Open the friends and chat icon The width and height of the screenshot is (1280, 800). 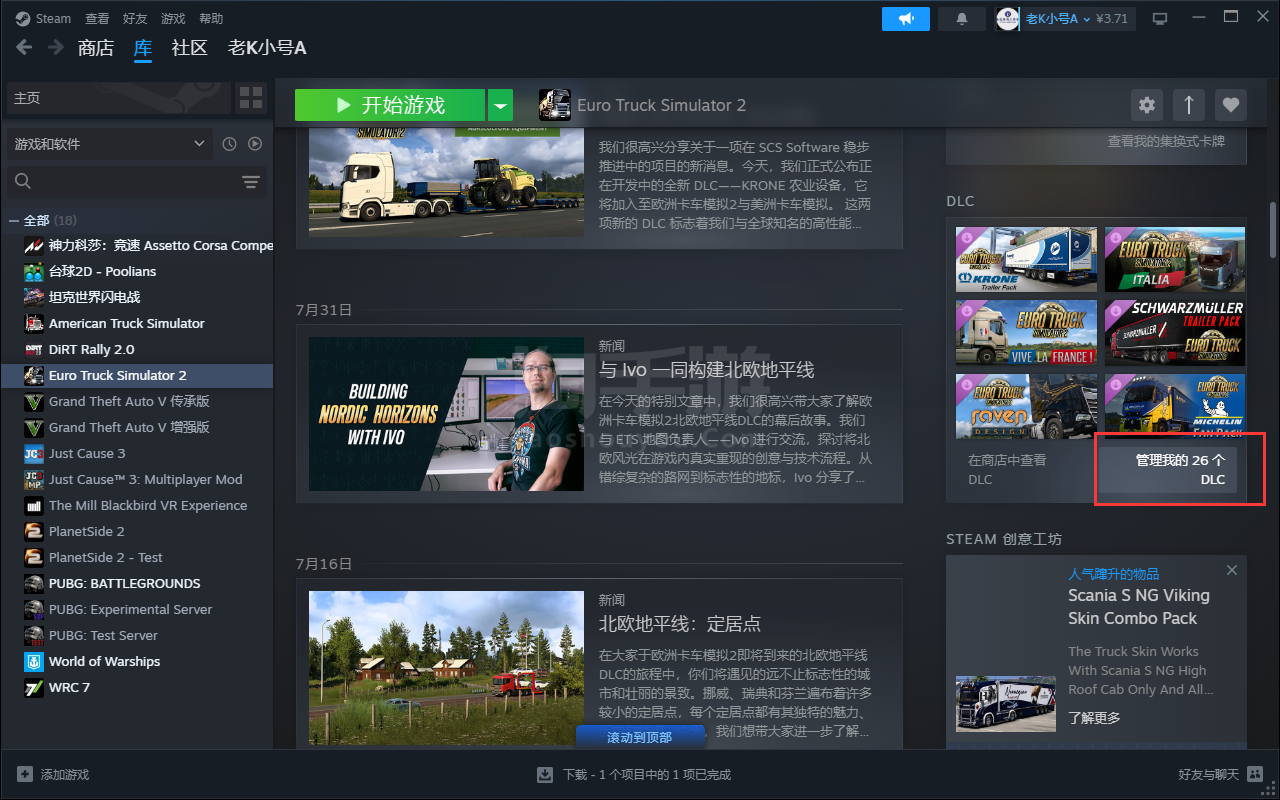coord(1255,774)
